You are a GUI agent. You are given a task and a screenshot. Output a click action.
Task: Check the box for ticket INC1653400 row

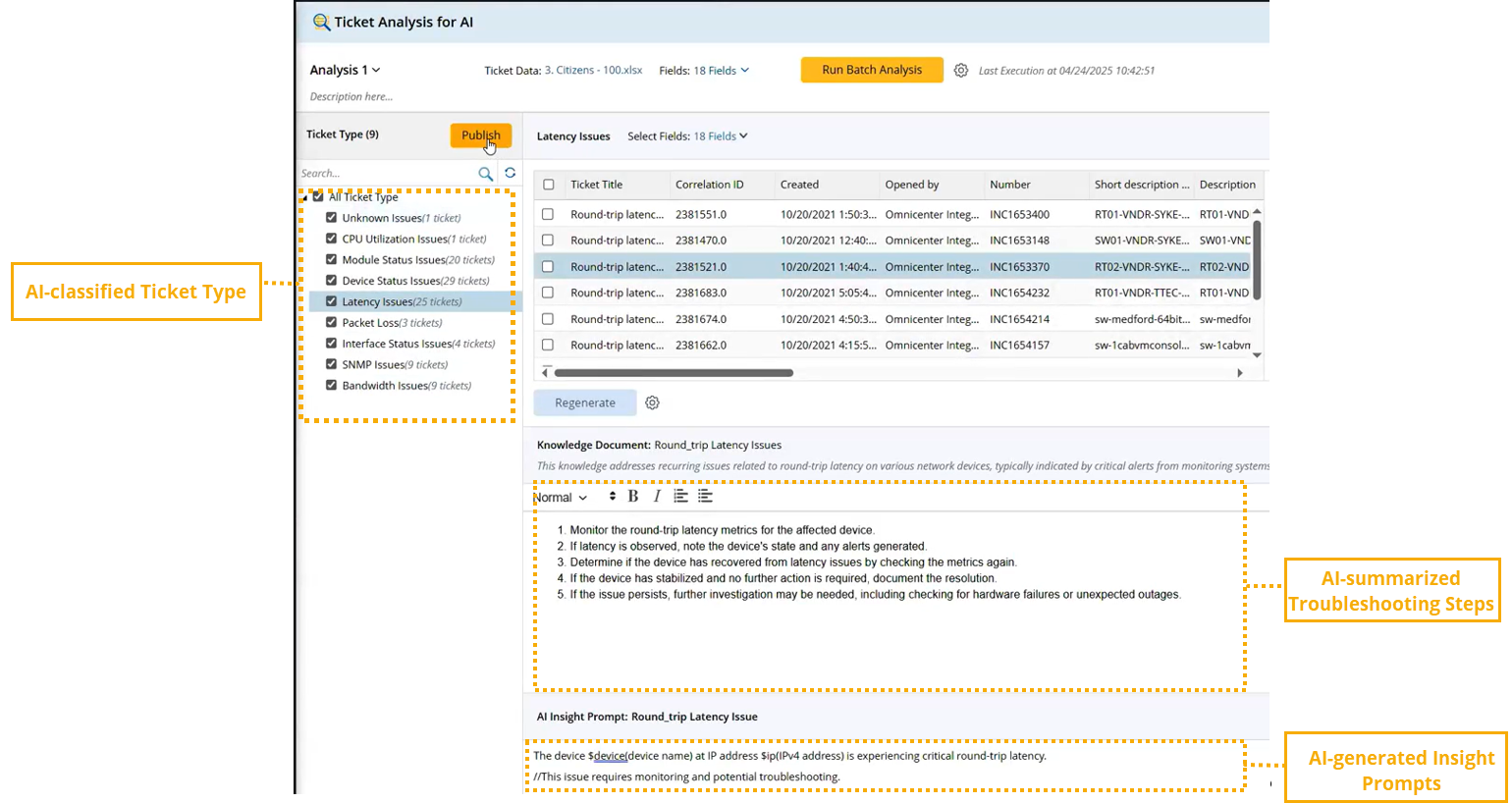pos(548,214)
